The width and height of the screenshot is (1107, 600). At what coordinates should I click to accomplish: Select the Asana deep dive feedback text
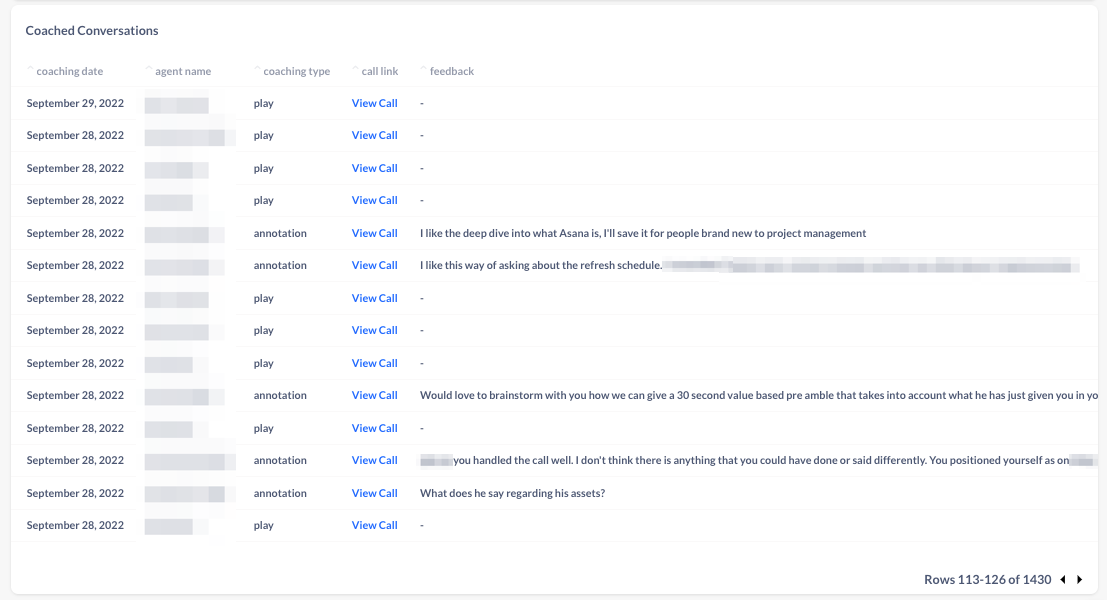(642, 233)
